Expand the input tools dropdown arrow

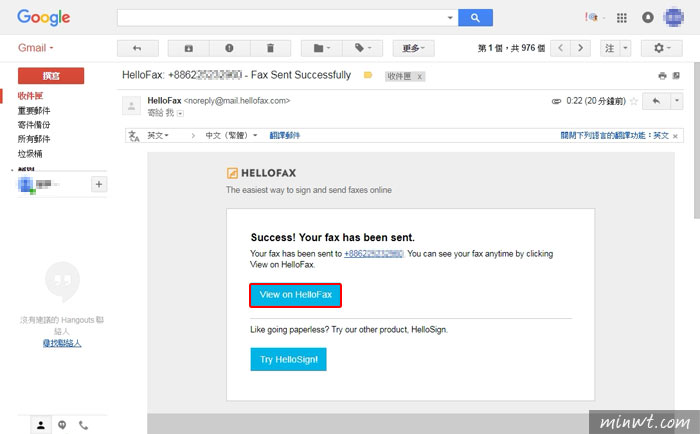point(625,48)
